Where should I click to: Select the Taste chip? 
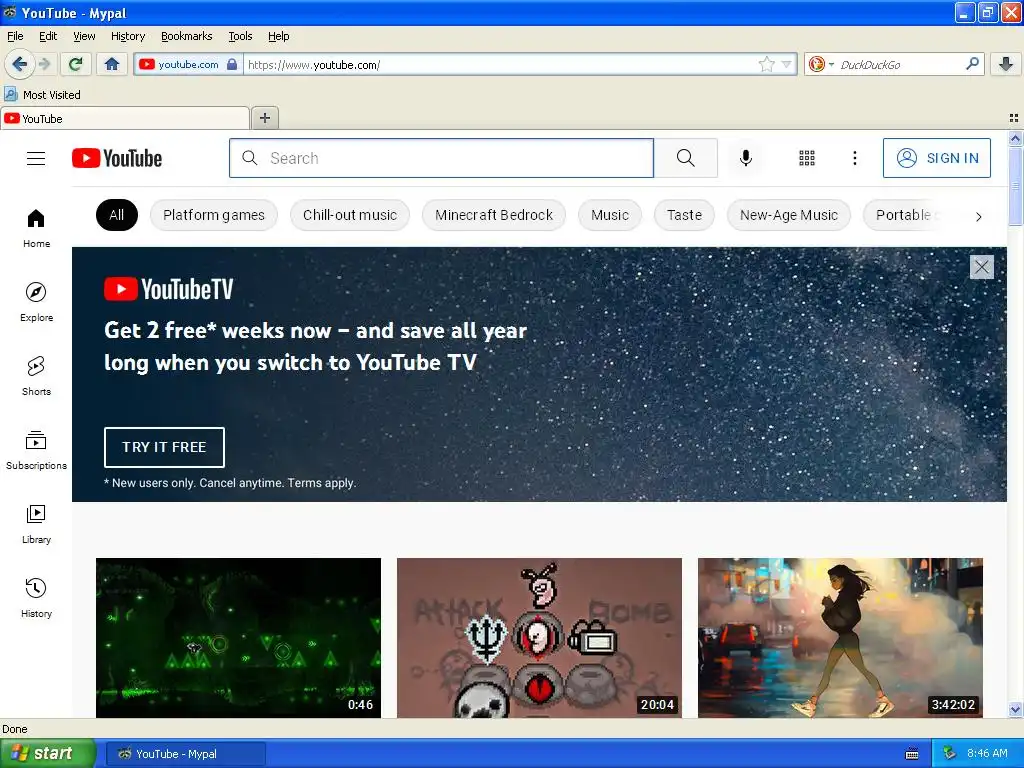click(x=684, y=215)
